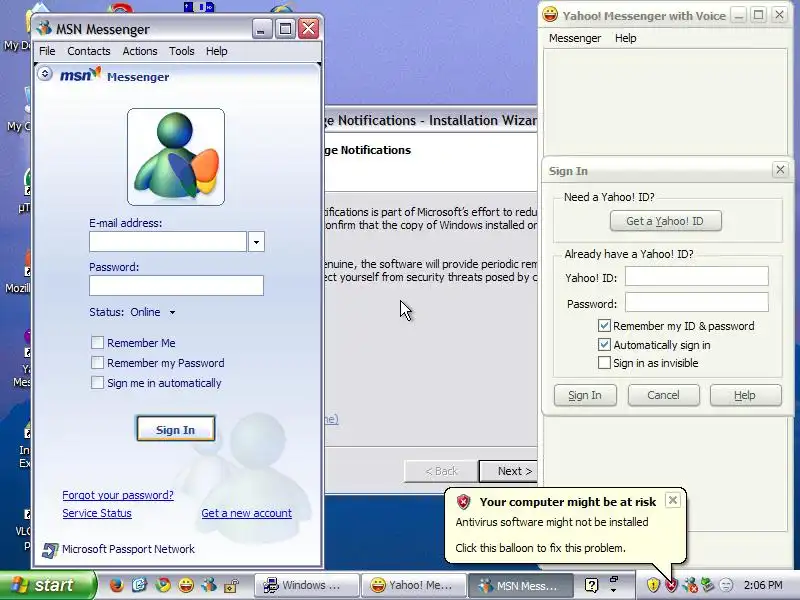The height and width of the screenshot is (600, 800).
Task: Open the Messenger menu in Yahoo! Messenger
Action: 575,38
